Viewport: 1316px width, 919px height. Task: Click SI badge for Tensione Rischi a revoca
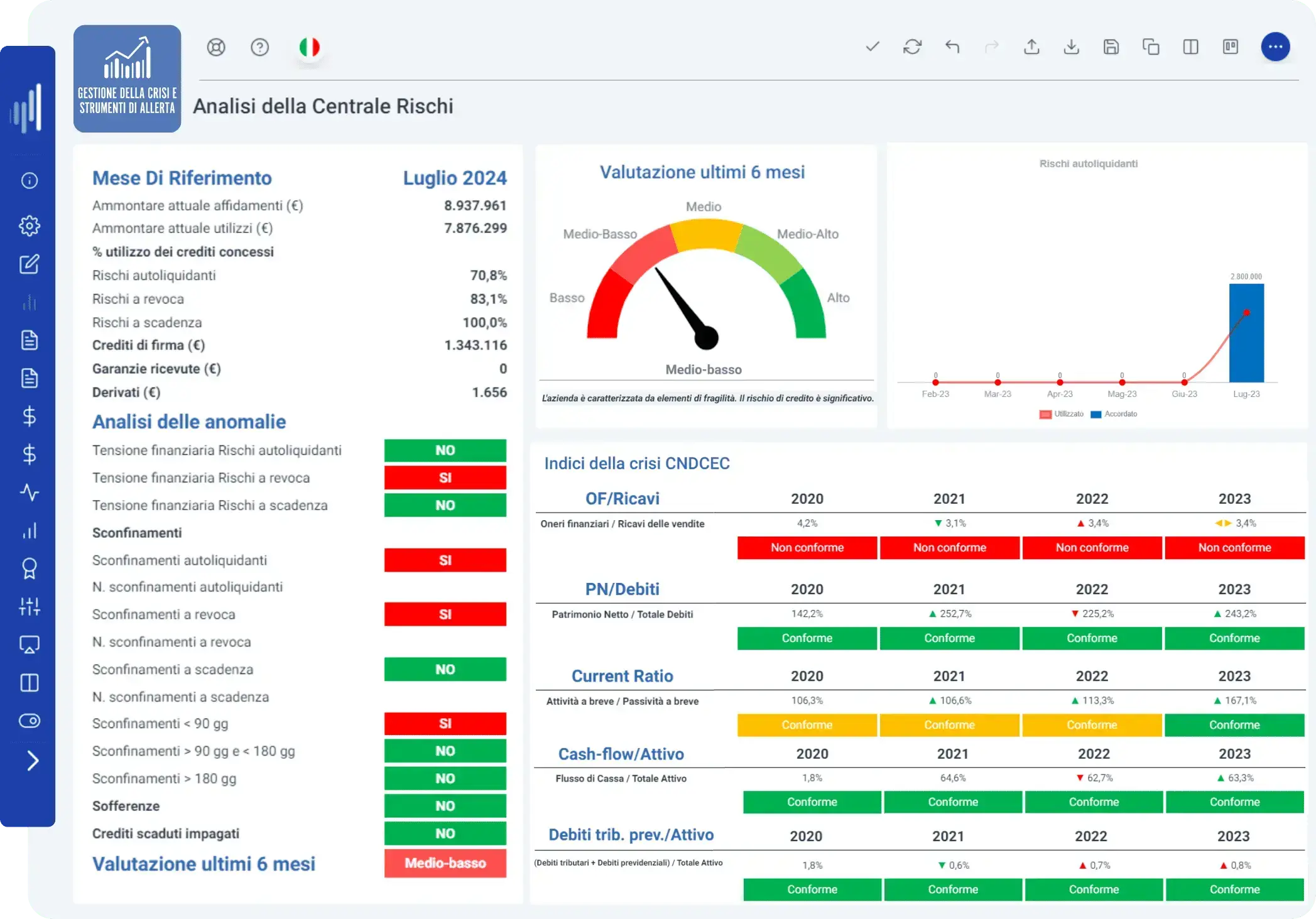(445, 477)
